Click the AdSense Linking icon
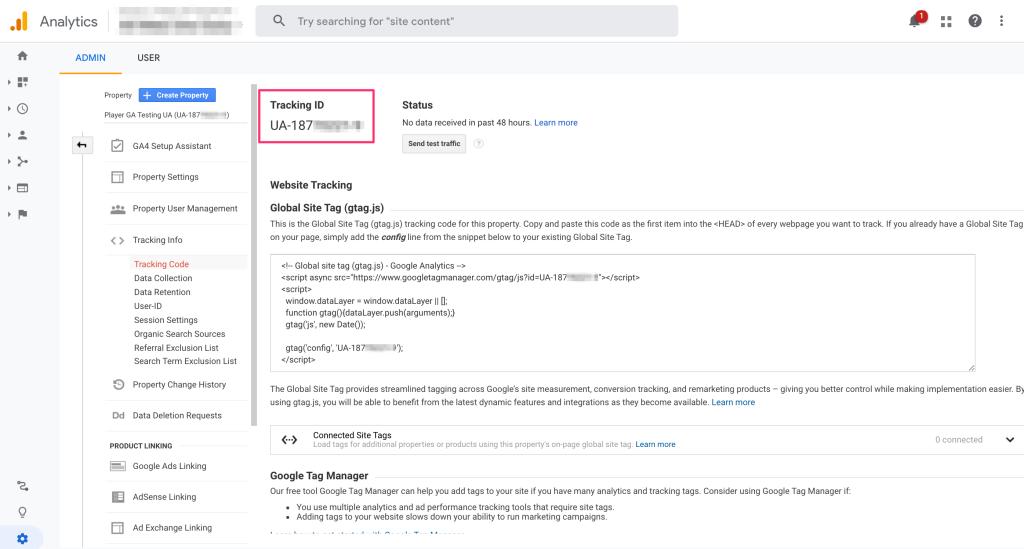1024x549 pixels. point(118,497)
